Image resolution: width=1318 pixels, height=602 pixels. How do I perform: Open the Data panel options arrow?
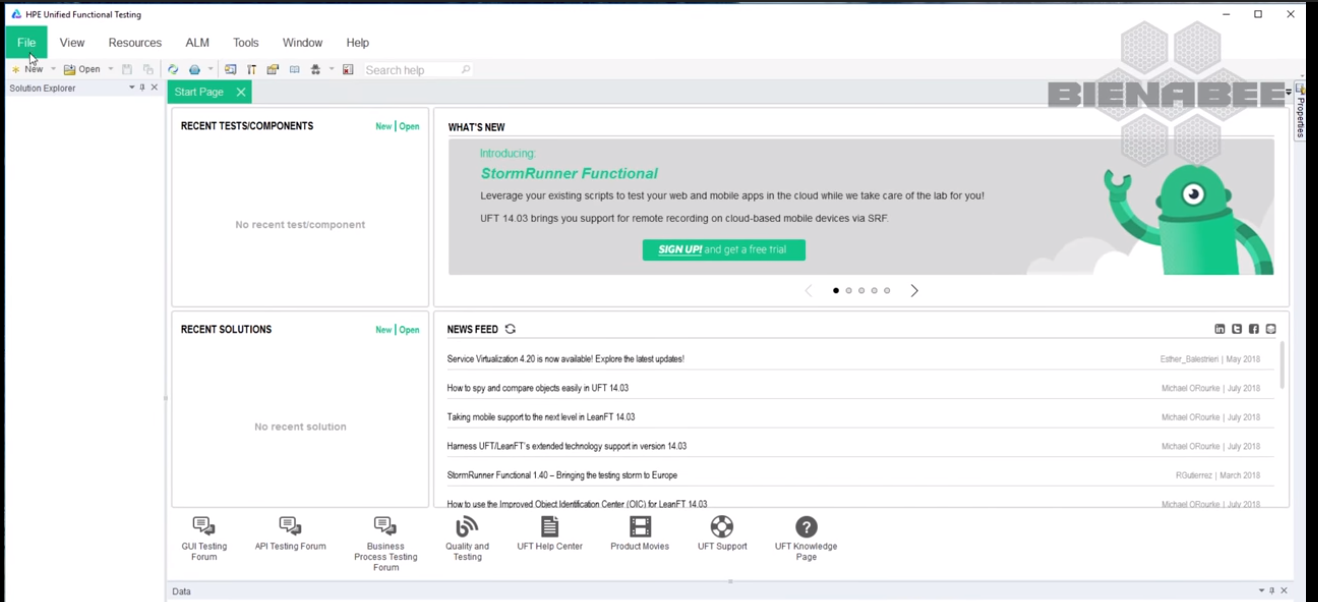coord(1260,591)
